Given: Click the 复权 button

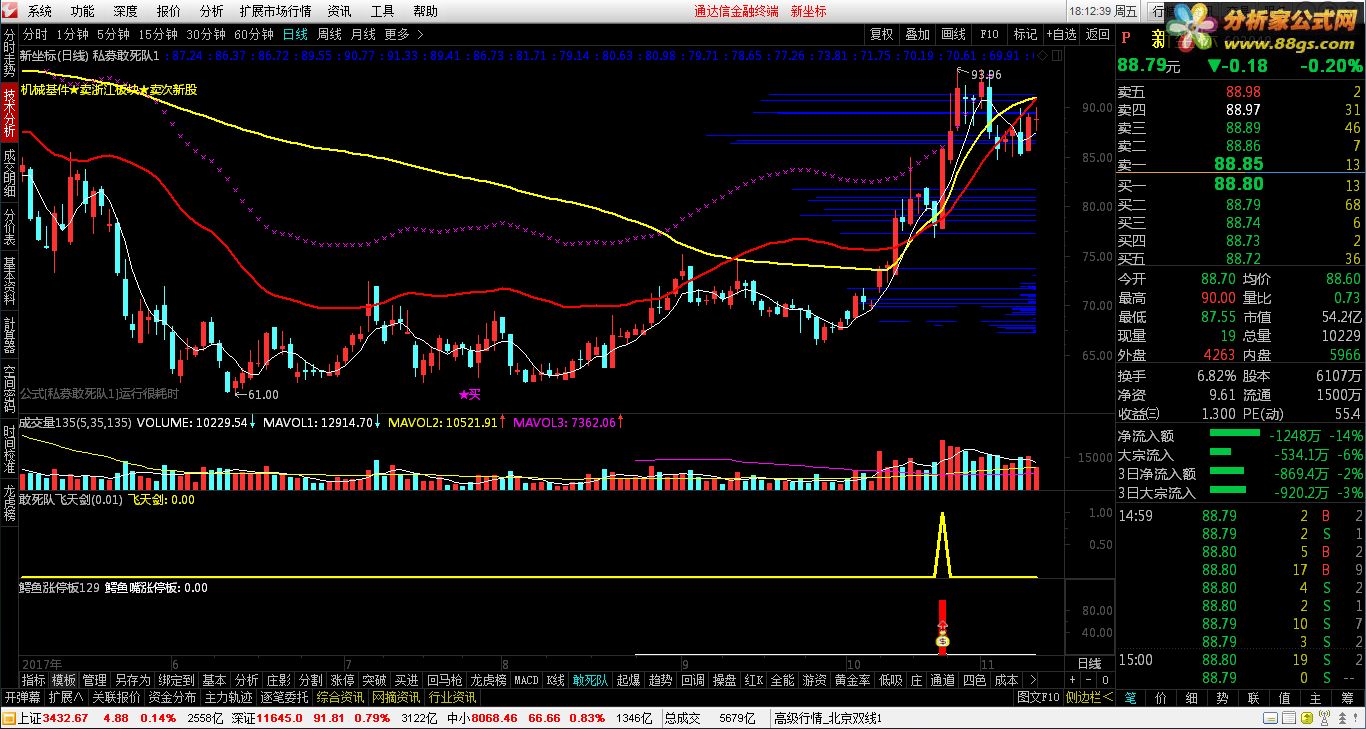Looking at the screenshot, I should point(881,34).
